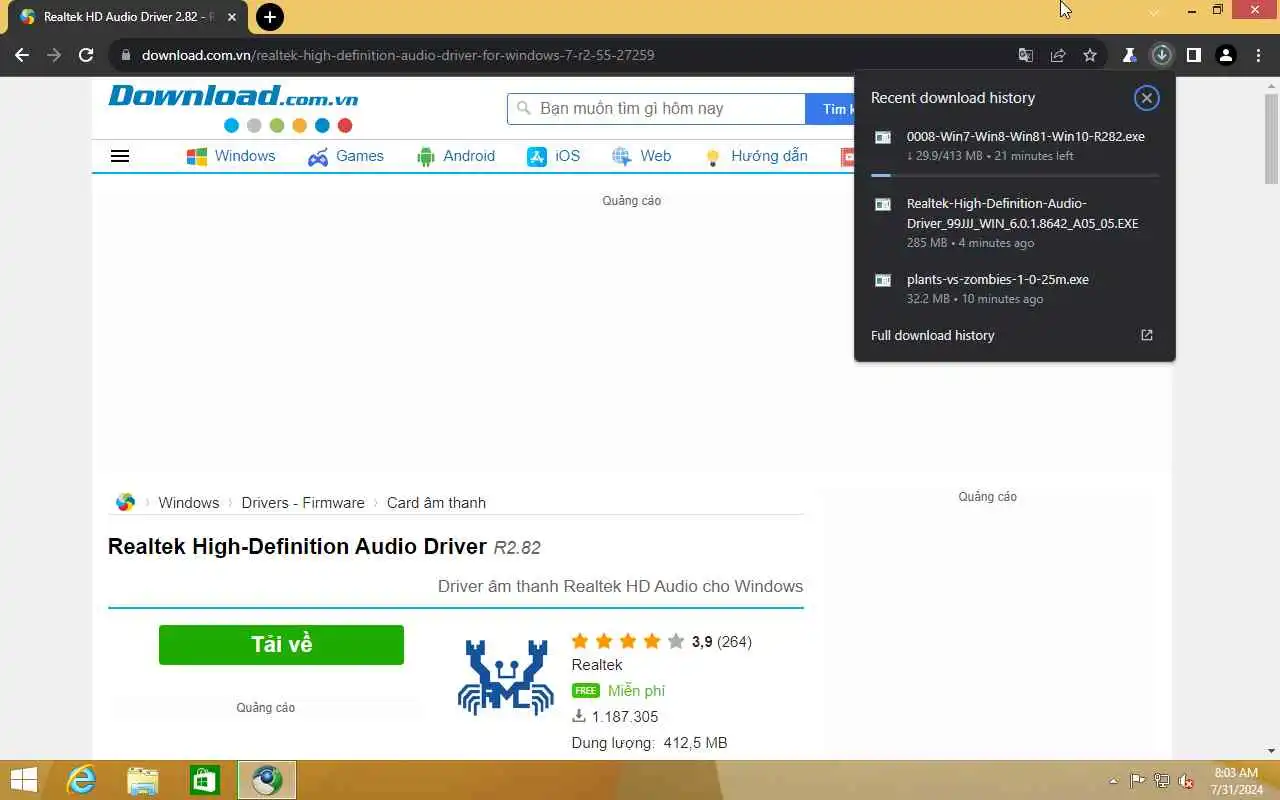Bookmark this page with the star

(x=1090, y=55)
